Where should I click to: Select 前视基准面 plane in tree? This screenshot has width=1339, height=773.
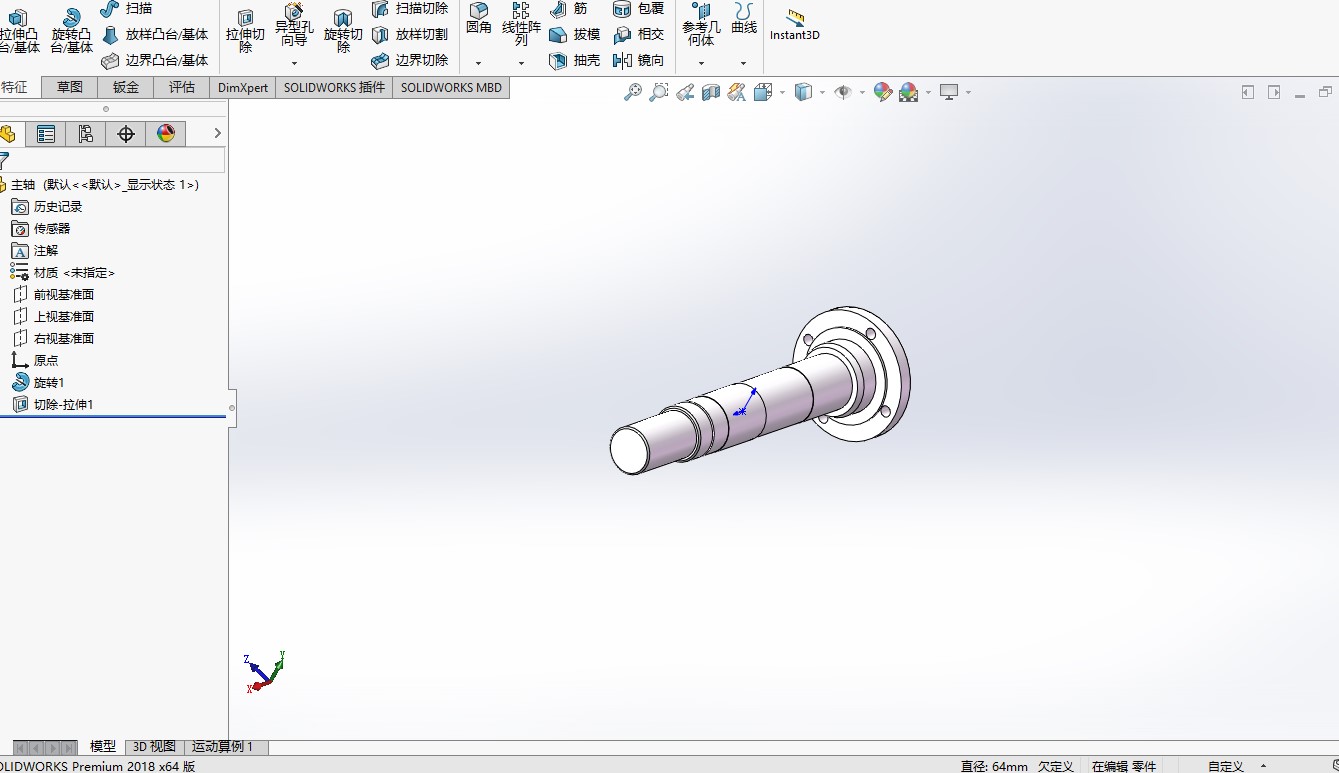52,295
